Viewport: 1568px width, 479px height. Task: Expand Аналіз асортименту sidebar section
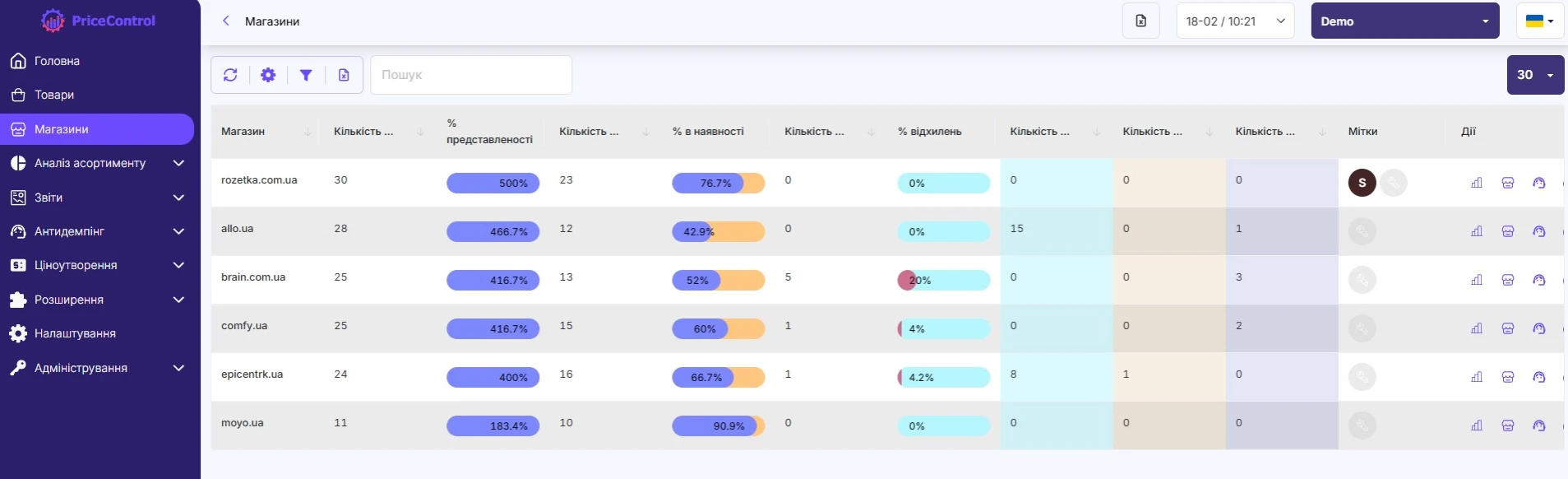click(97, 163)
